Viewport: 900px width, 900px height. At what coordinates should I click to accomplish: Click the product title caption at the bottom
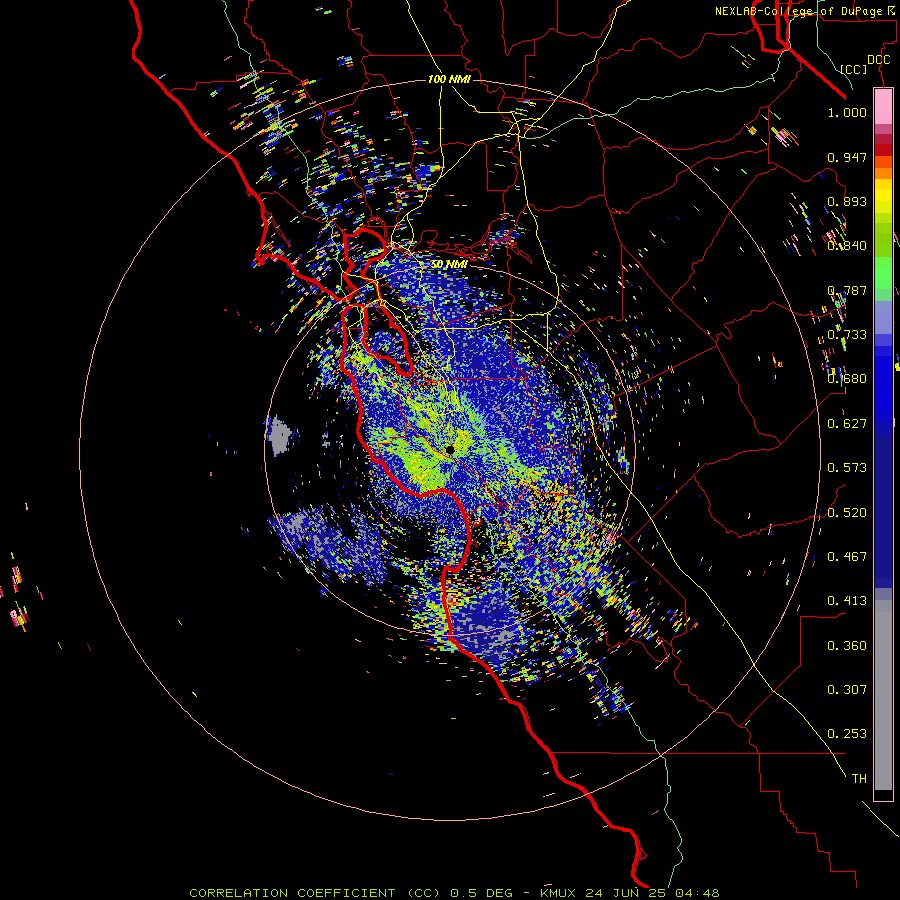tap(454, 893)
